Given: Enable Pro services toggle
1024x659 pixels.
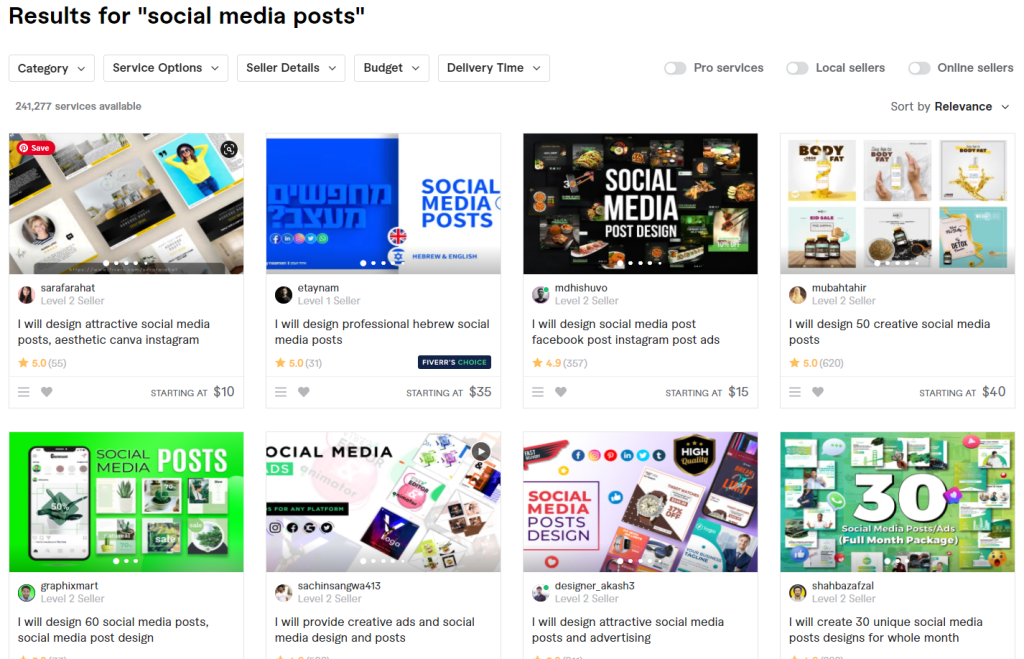Looking at the screenshot, I should pos(675,68).
